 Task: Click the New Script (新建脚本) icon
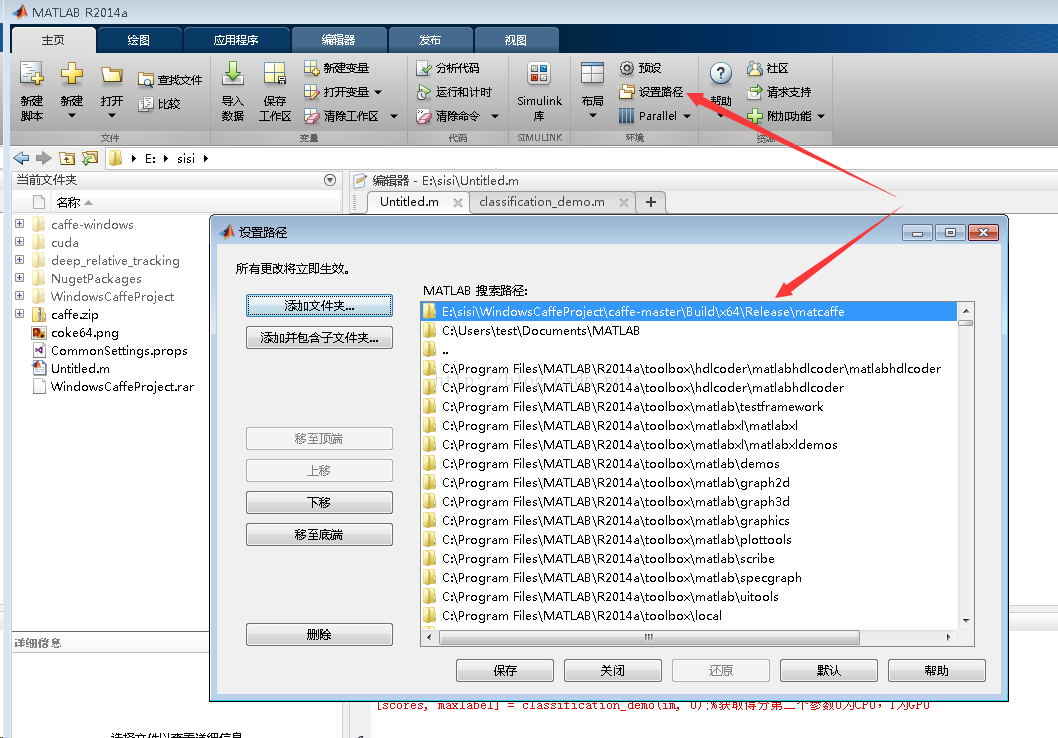click(x=31, y=74)
